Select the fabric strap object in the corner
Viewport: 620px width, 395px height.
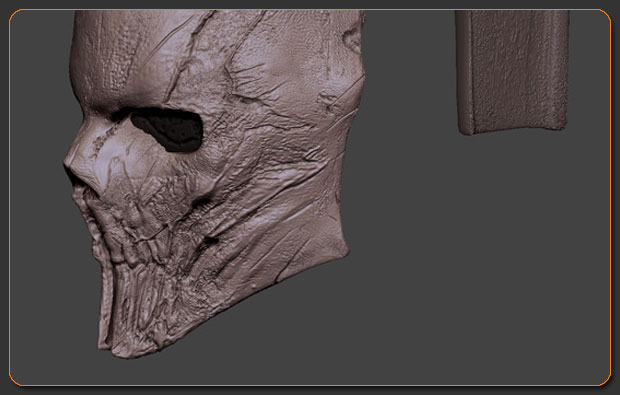coord(512,72)
